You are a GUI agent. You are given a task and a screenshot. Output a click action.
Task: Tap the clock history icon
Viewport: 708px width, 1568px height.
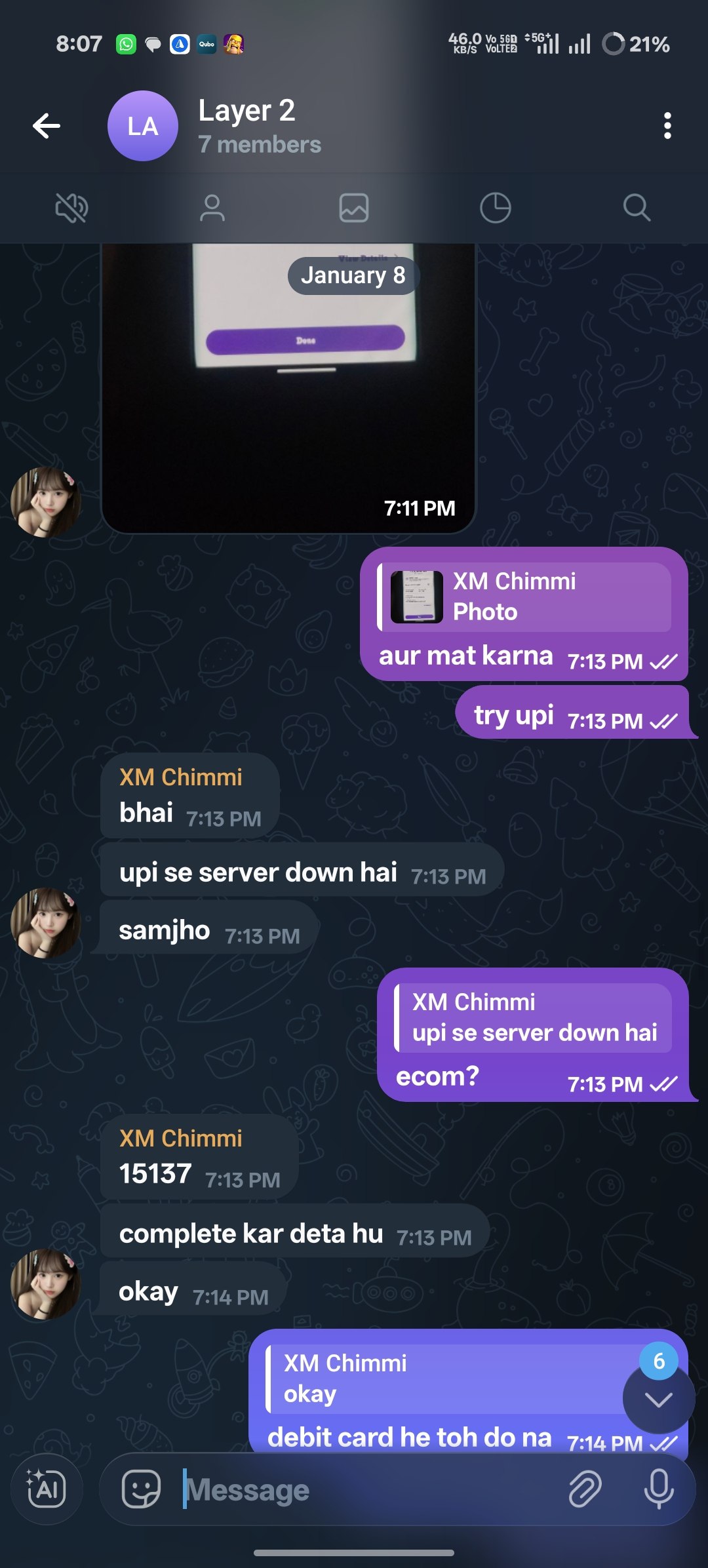tap(496, 208)
